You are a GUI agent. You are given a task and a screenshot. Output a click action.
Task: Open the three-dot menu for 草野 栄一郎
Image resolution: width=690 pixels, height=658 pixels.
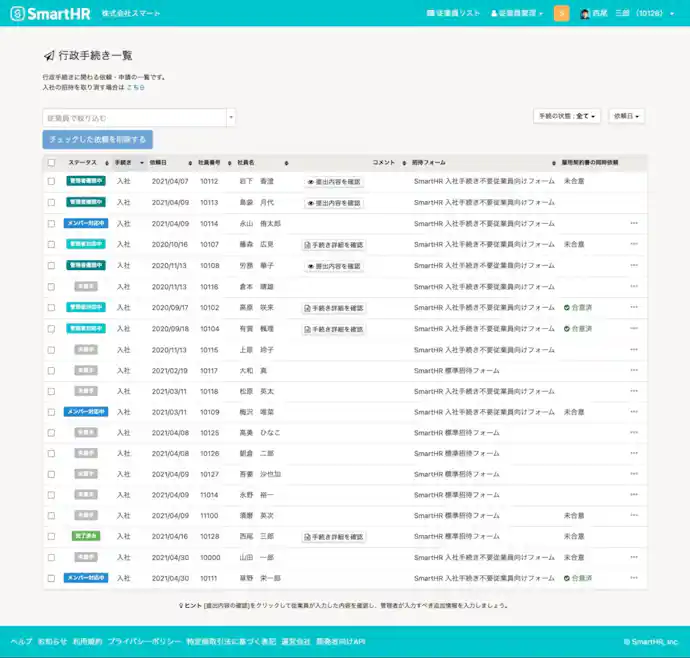pos(633,578)
